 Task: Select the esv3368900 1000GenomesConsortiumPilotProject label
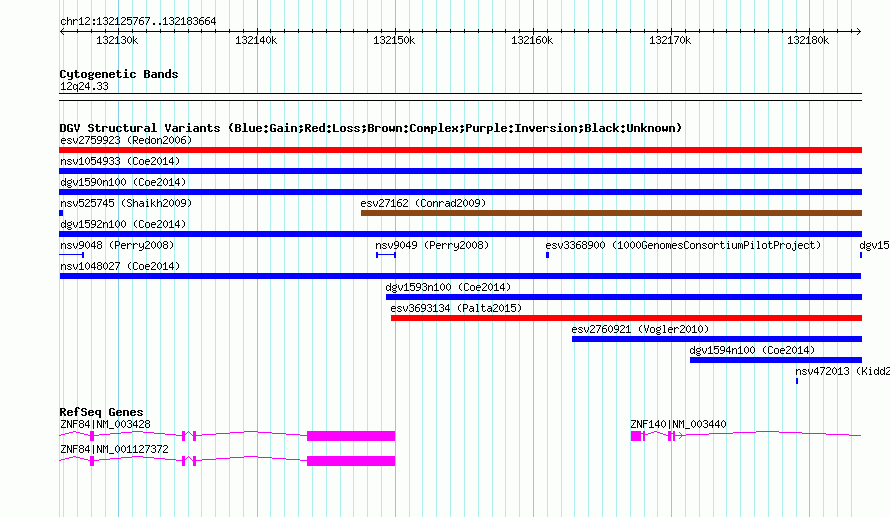683,245
